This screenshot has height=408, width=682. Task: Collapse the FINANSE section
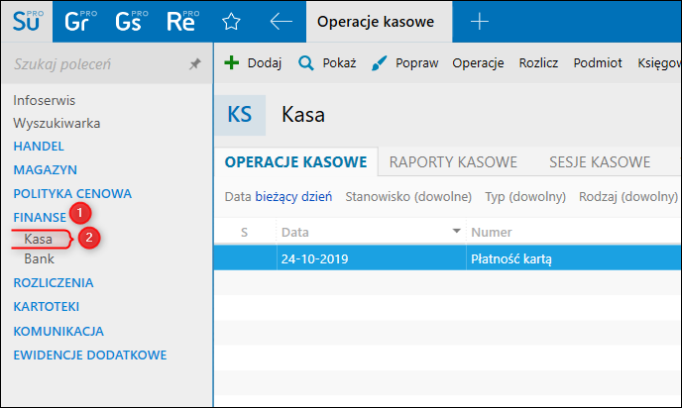click(40, 217)
